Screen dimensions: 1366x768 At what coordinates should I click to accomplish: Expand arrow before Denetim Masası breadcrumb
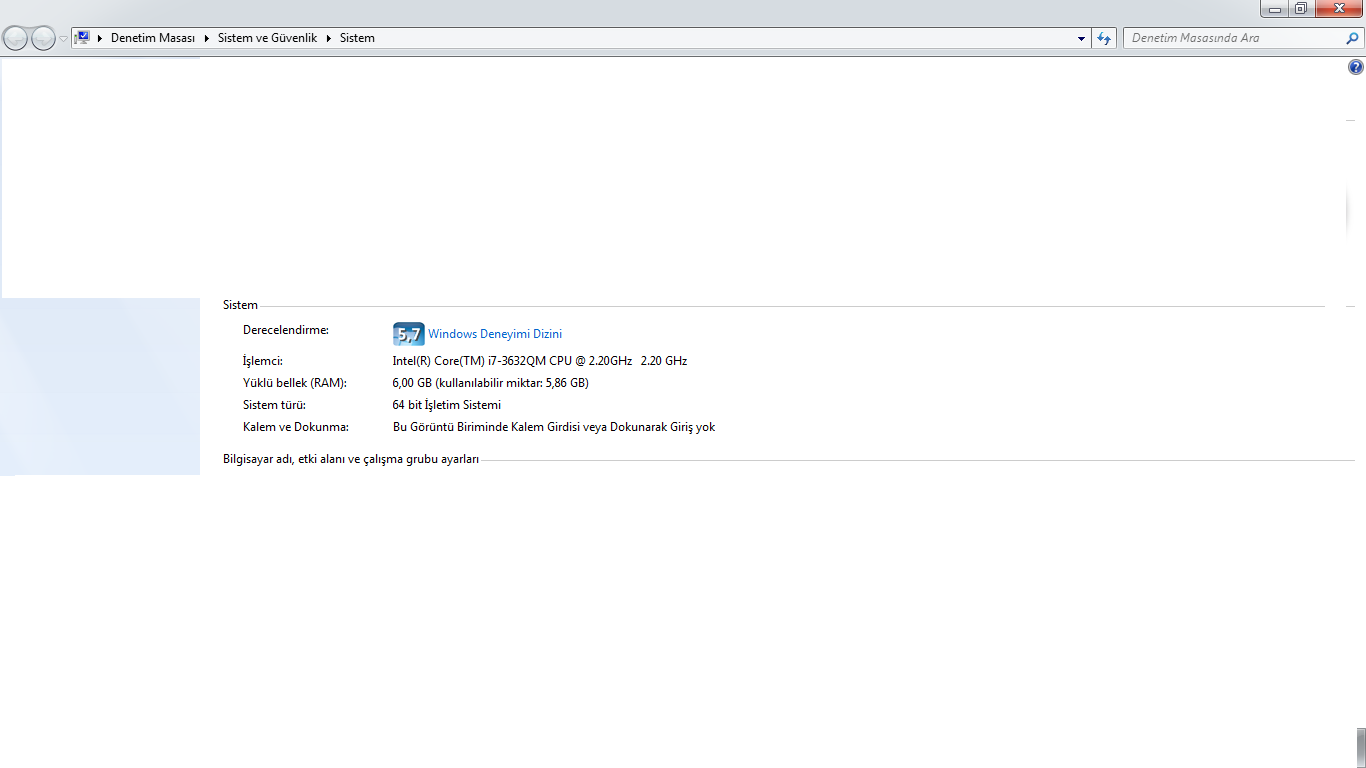click(x=100, y=38)
